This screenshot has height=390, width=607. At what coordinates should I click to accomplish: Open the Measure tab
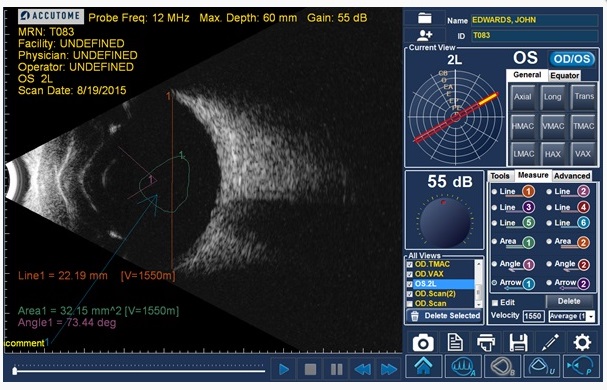pyautogui.click(x=533, y=175)
